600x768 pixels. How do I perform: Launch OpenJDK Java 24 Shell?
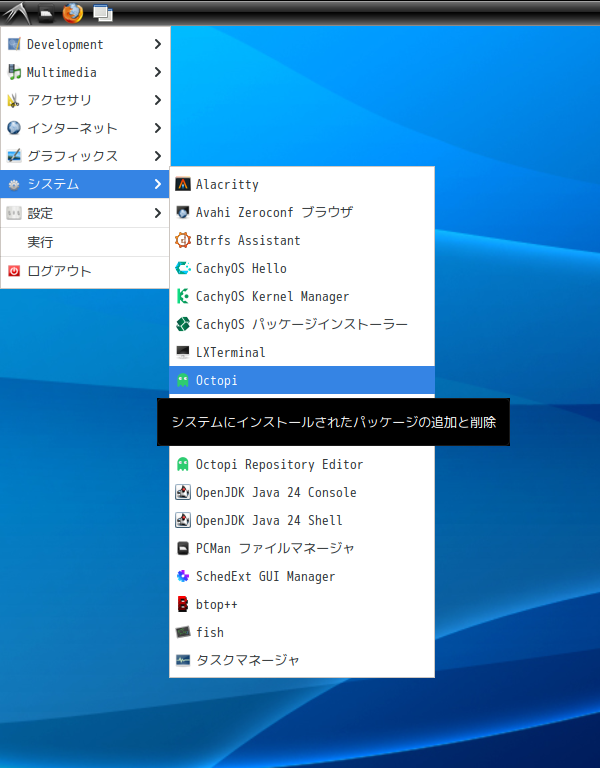(x=302, y=520)
